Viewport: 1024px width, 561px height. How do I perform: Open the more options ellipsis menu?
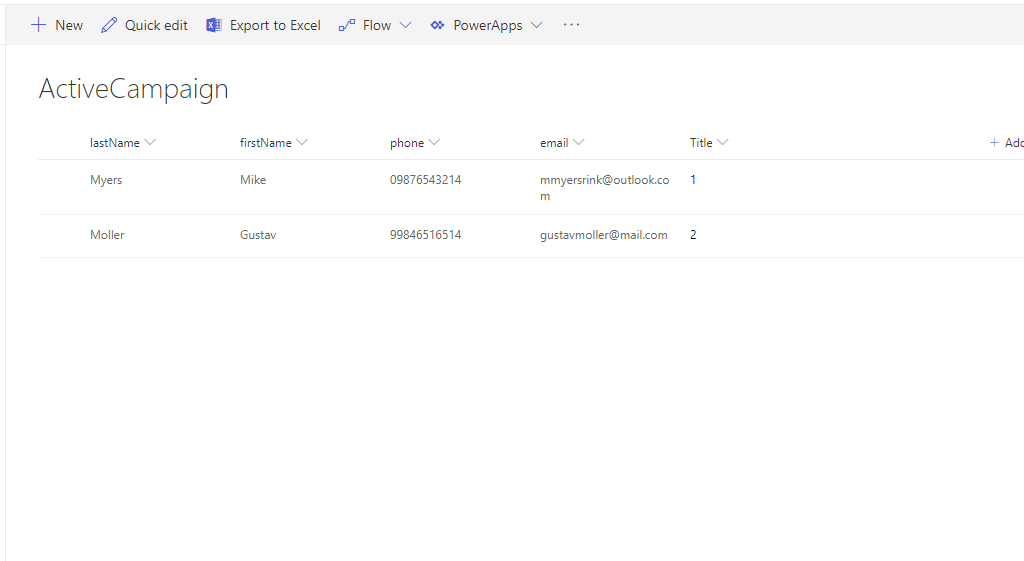(571, 25)
